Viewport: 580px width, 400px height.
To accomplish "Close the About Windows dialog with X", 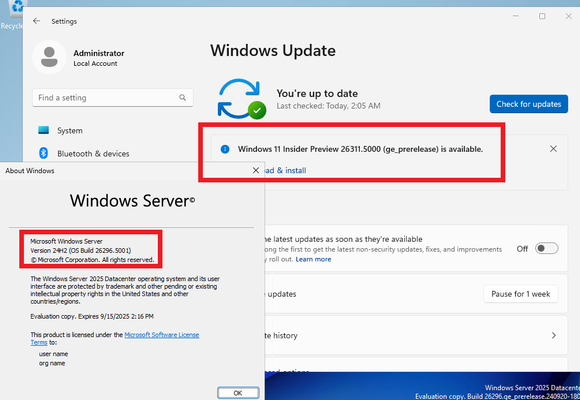I will click(x=256, y=170).
